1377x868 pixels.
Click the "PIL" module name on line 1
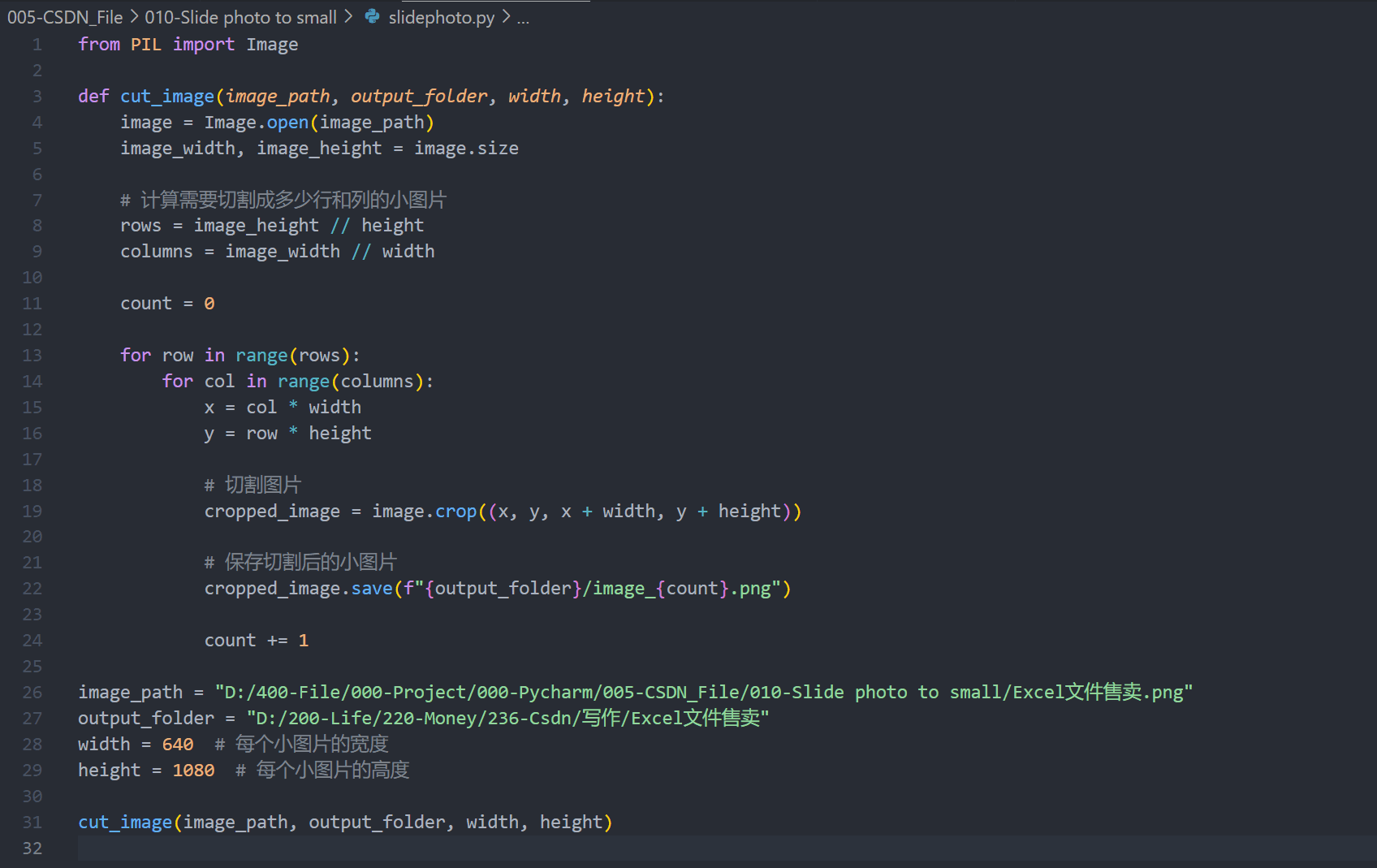[146, 45]
